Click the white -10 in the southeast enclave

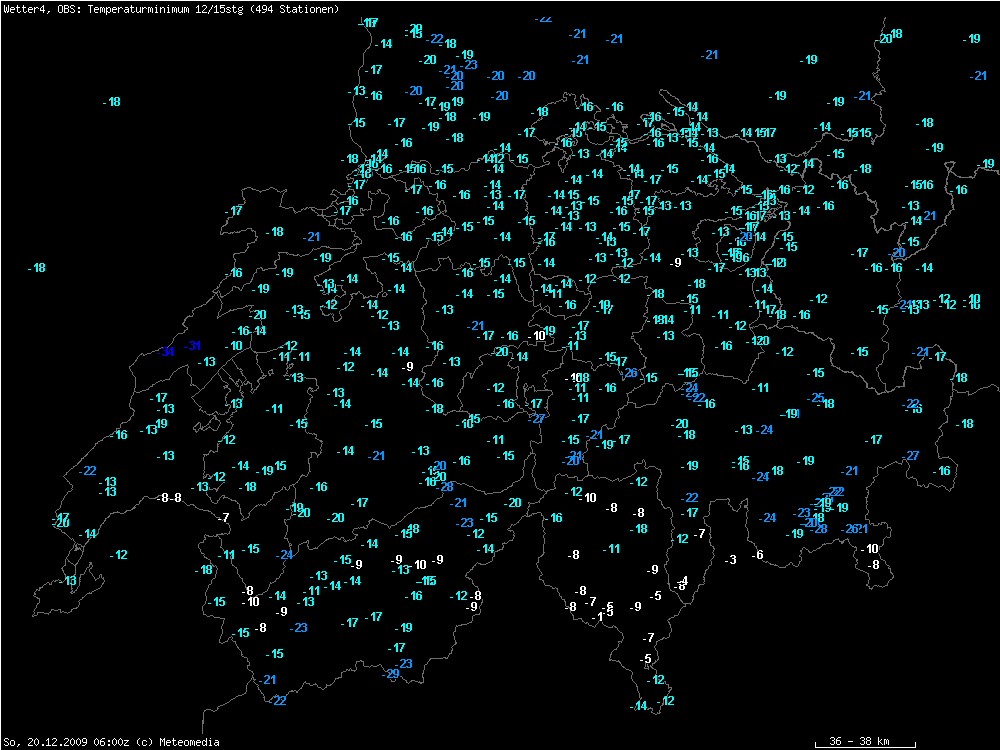pos(870,549)
